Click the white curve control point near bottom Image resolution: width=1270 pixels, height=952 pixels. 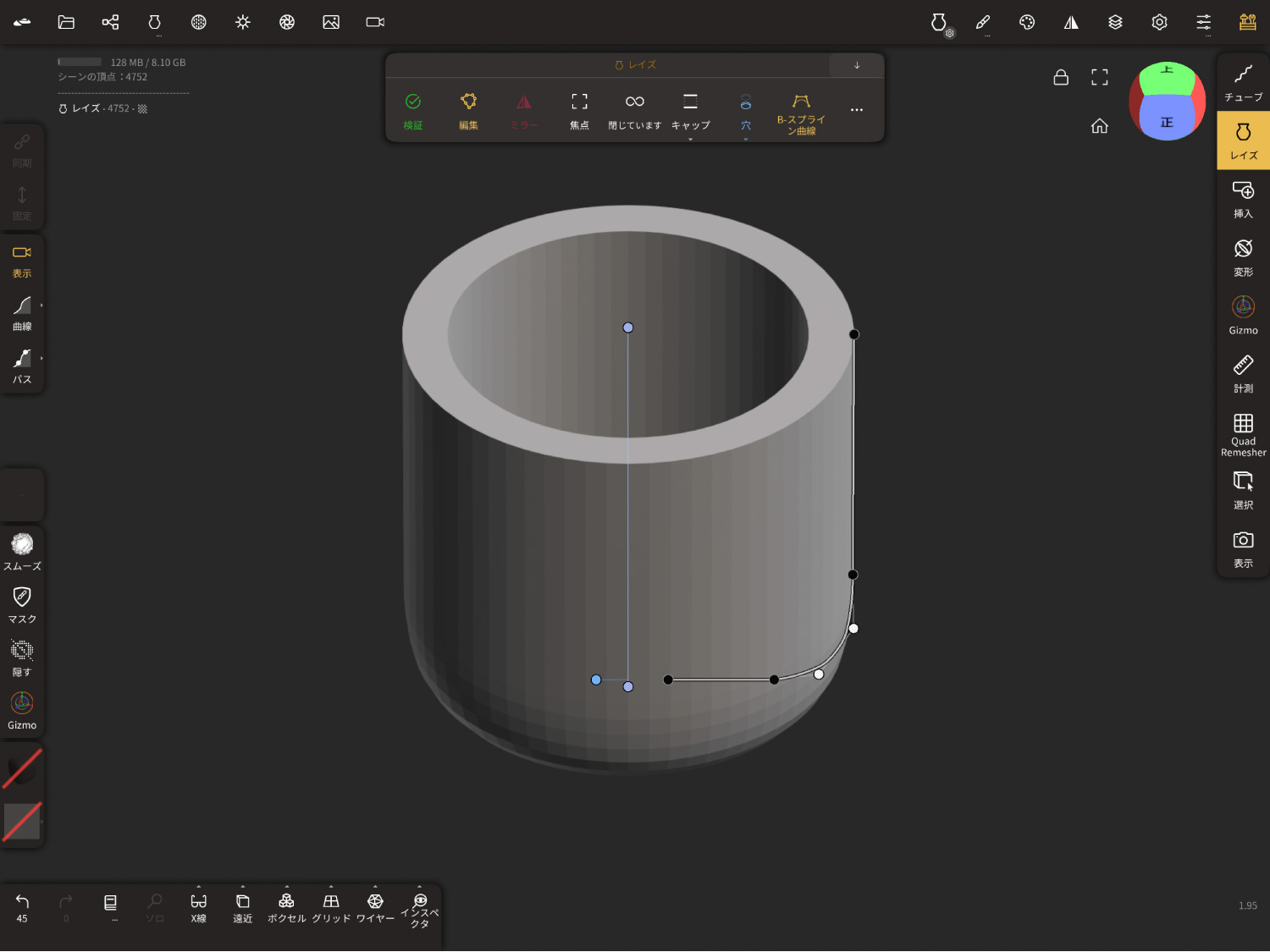pos(819,674)
